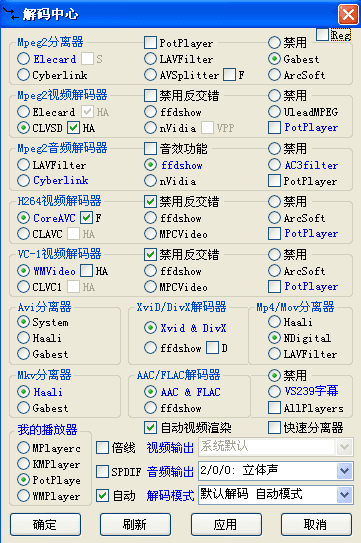Viewport: 361px width, 543px height.
Task: Select ffdshow AAC/FLAC decoder
Action: coord(150,408)
